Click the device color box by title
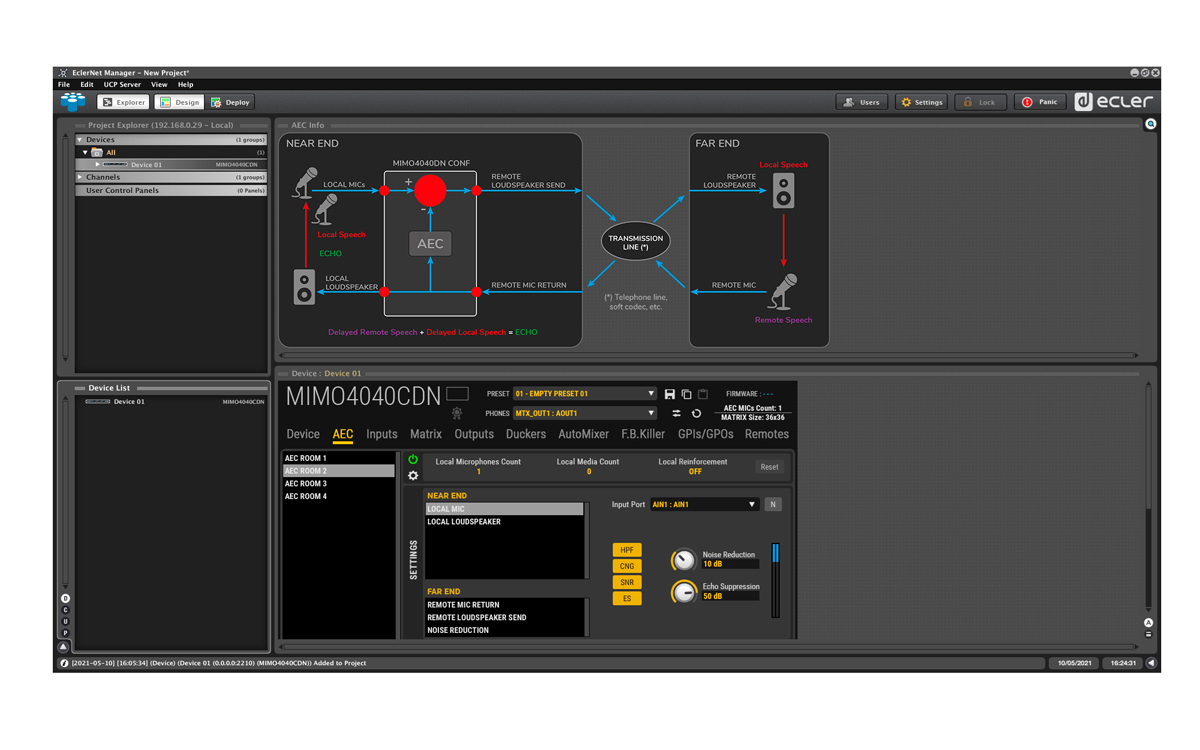Screen dimensions: 1200x750 [x=457, y=394]
